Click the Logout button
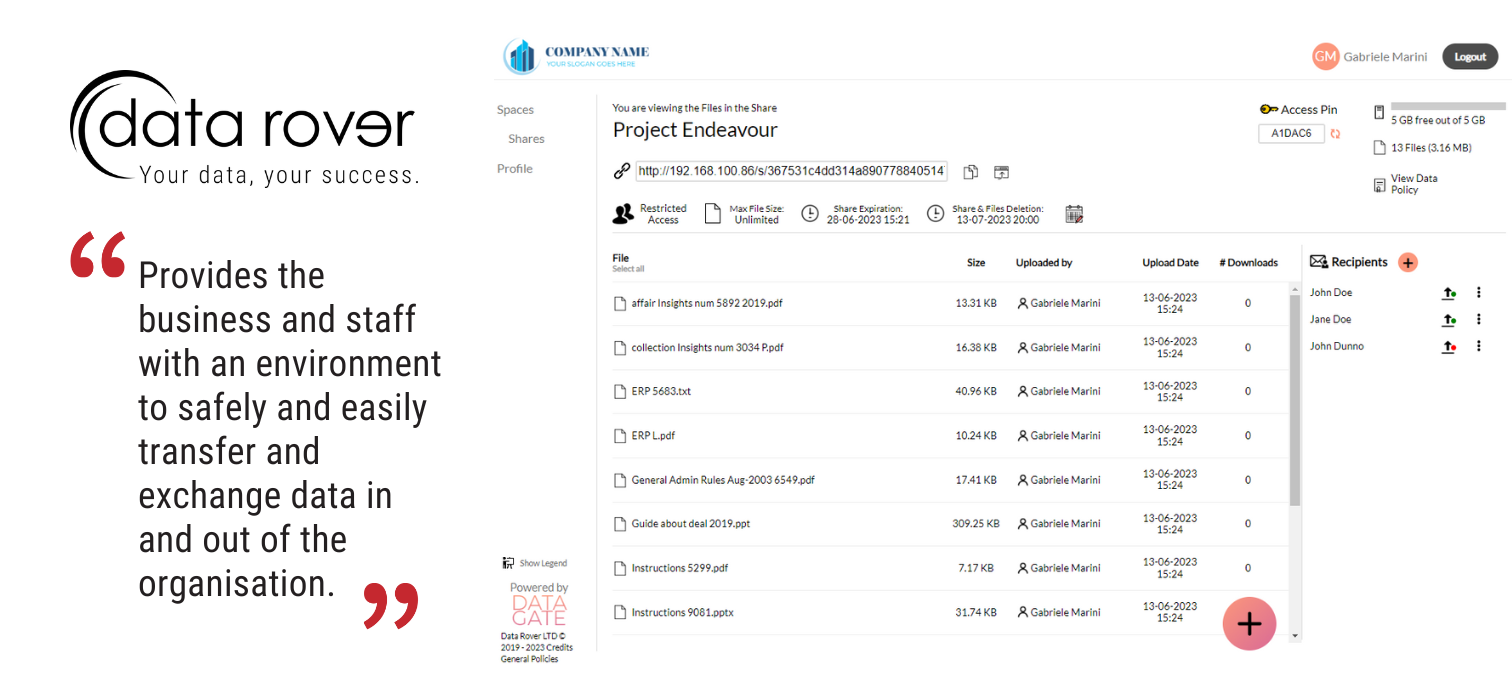1512x700 pixels. [x=1470, y=57]
